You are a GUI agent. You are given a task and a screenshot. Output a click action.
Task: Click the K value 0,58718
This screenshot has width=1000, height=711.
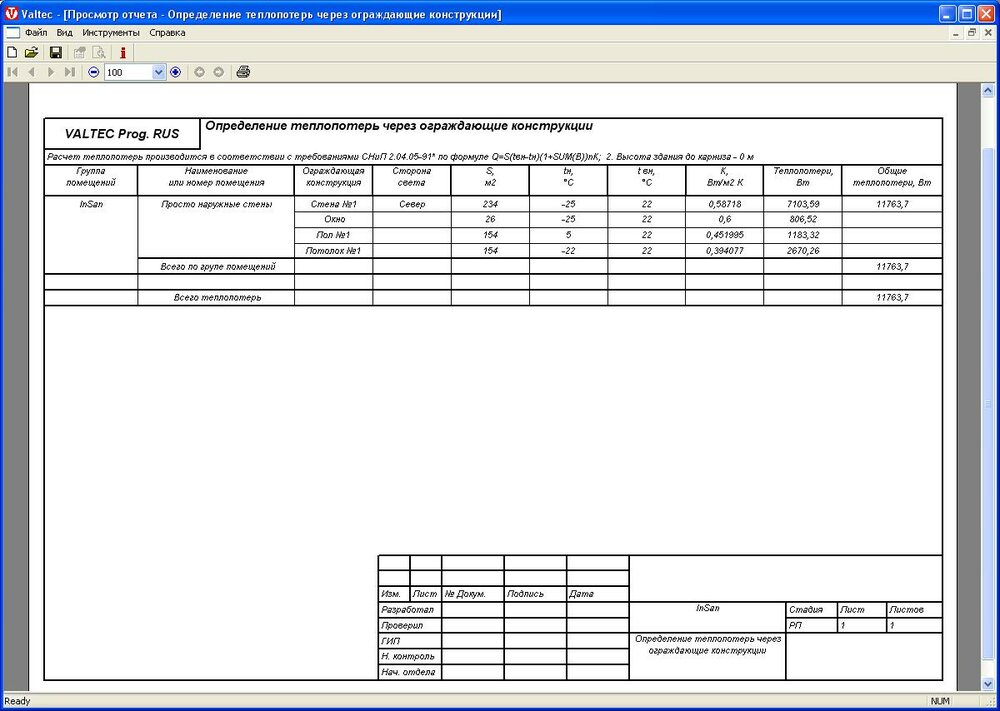[x=724, y=204]
